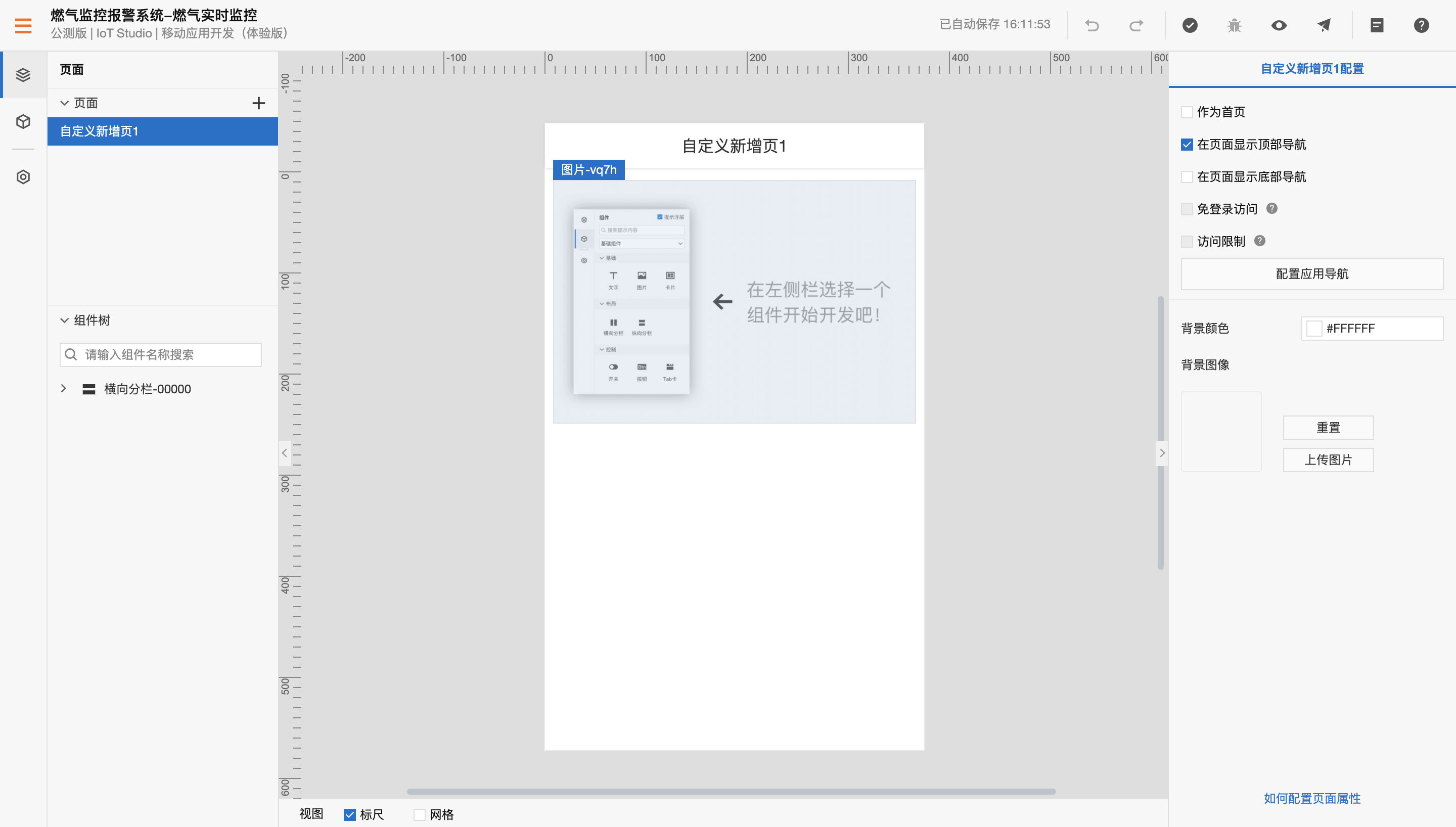The image size is (1456, 827).
Task: Click the 图片-vq7h label tag
Action: [589, 170]
